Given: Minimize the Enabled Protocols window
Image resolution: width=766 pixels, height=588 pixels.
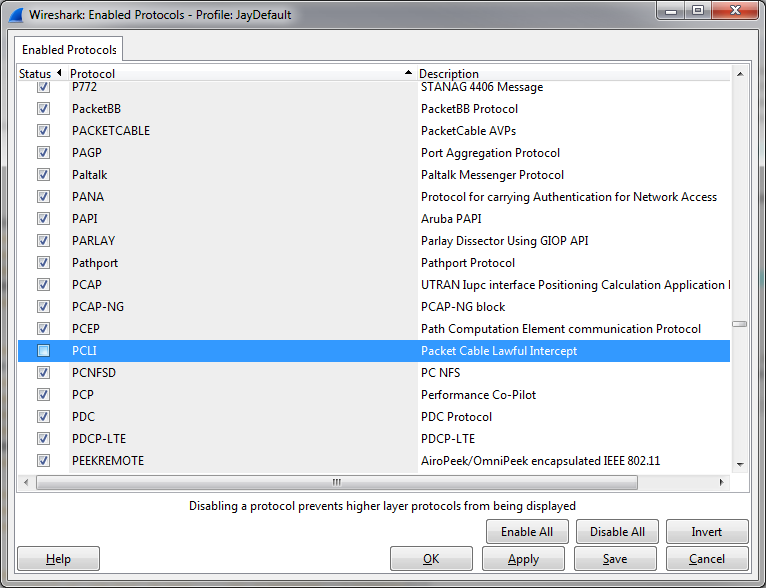Looking at the screenshot, I should coord(671,10).
